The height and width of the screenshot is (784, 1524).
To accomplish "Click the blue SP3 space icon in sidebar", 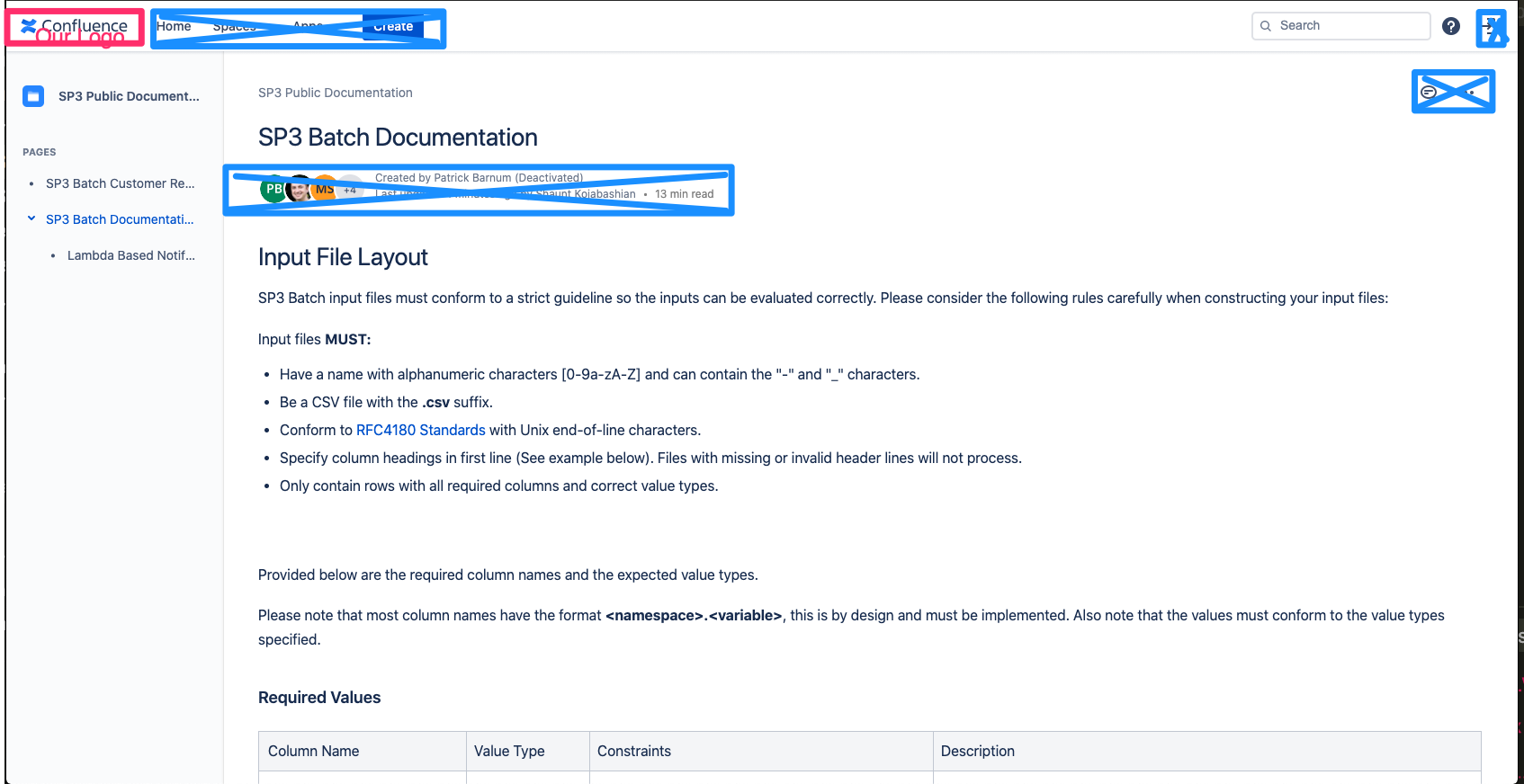I will (x=33, y=96).
